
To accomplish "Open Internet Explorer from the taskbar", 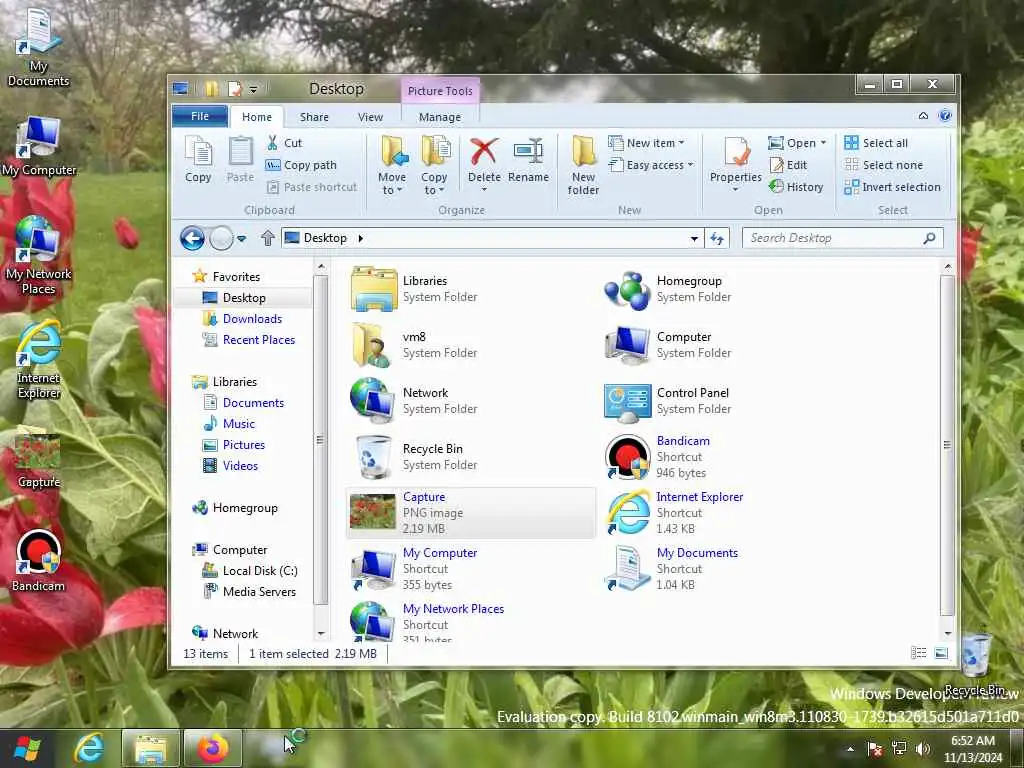I will pos(89,748).
